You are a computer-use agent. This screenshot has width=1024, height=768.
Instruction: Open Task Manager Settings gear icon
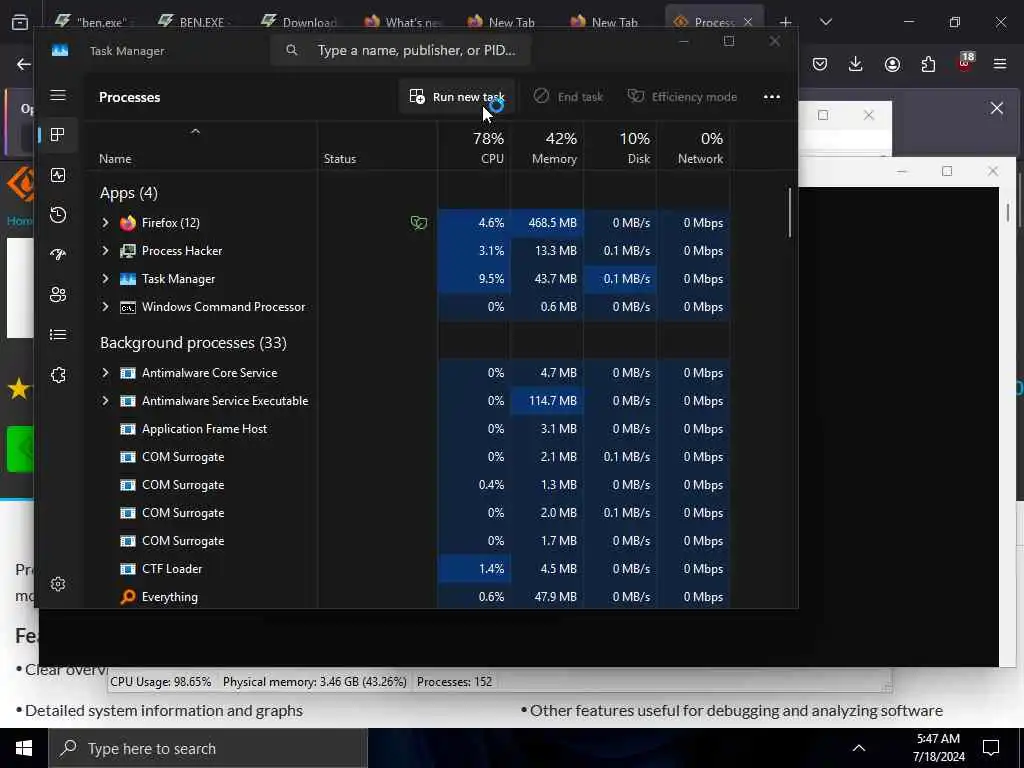tap(58, 584)
